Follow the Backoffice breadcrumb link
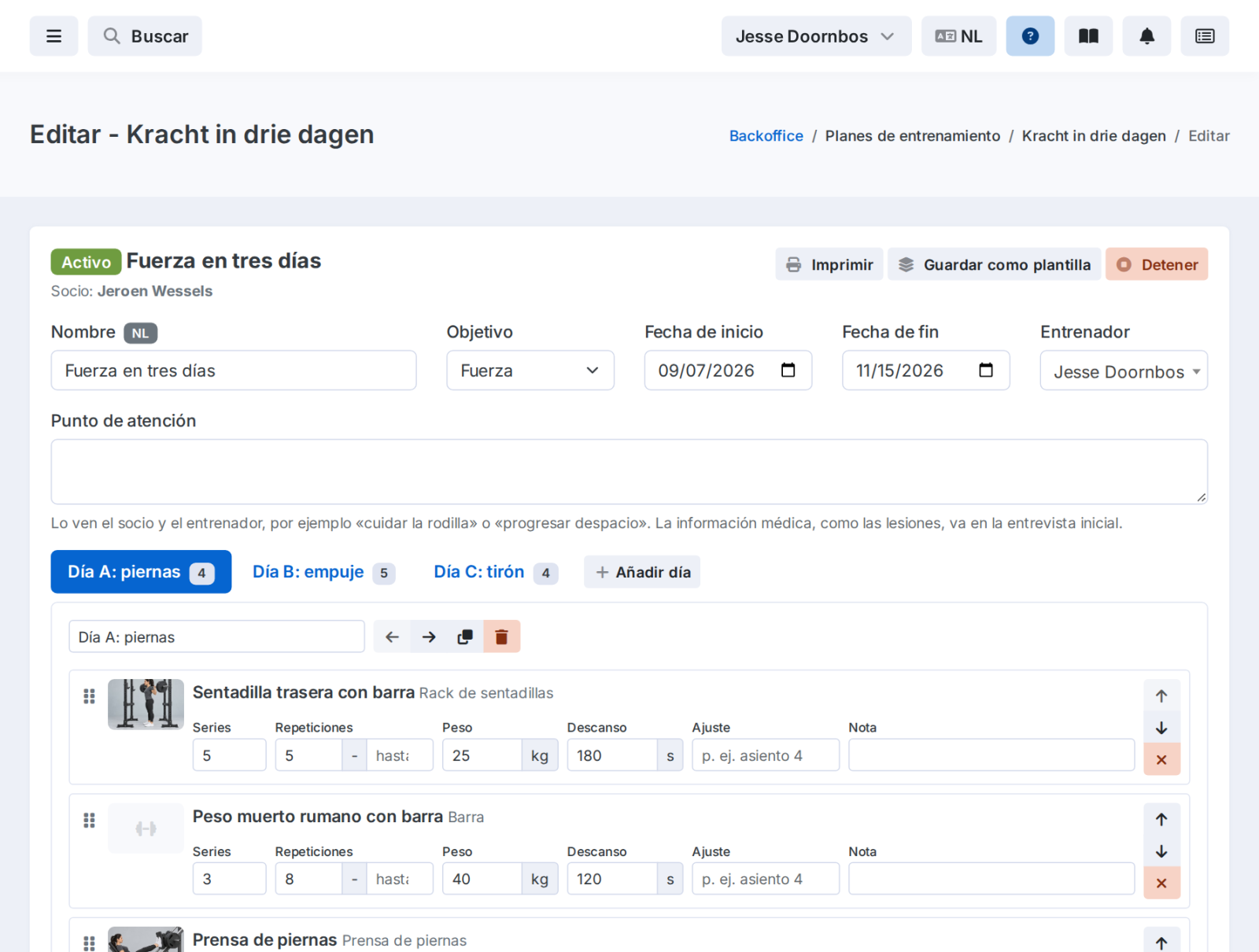Image resolution: width=1259 pixels, height=952 pixels. 766,136
